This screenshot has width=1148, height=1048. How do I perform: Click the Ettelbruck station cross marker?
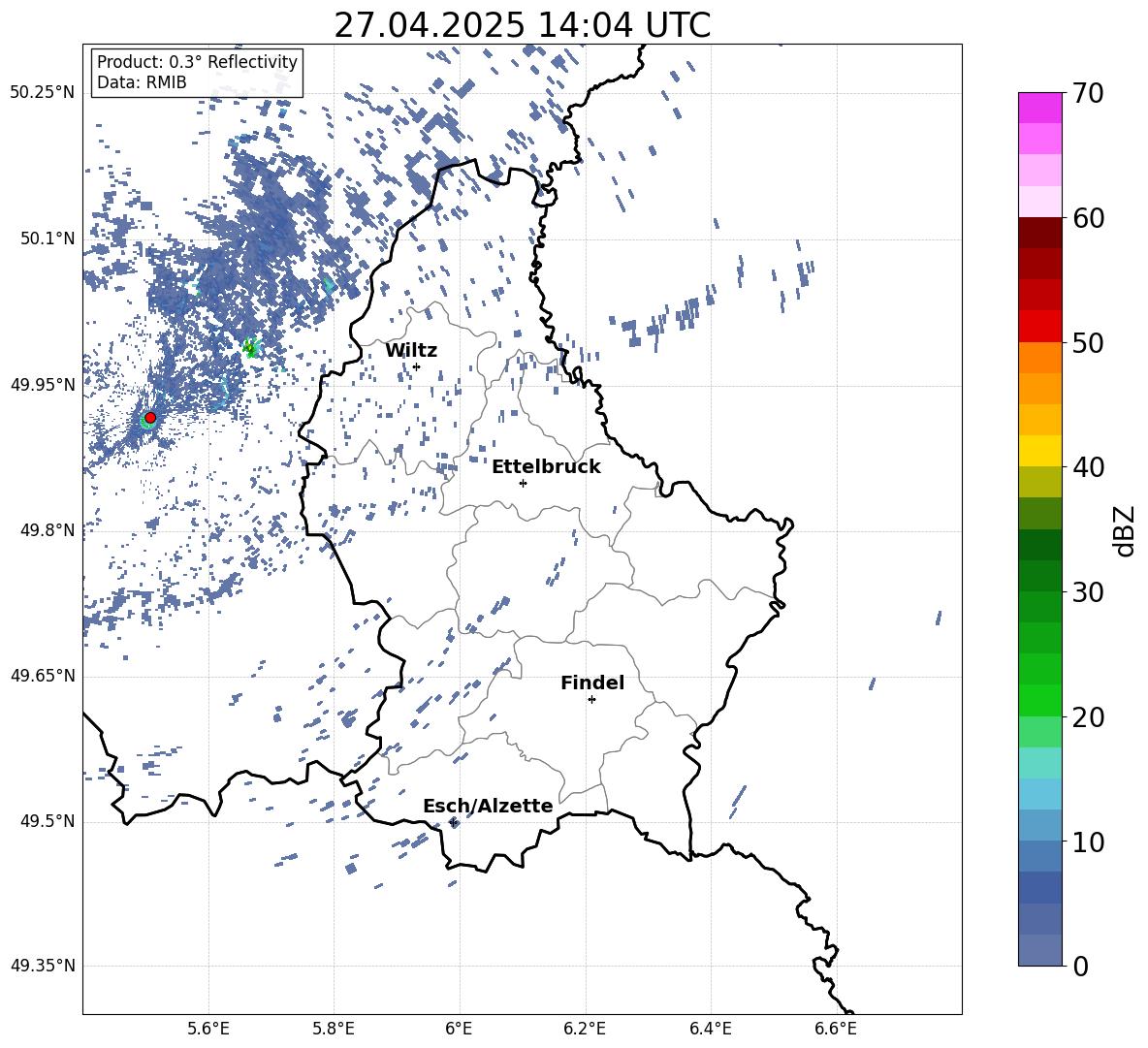point(523,483)
